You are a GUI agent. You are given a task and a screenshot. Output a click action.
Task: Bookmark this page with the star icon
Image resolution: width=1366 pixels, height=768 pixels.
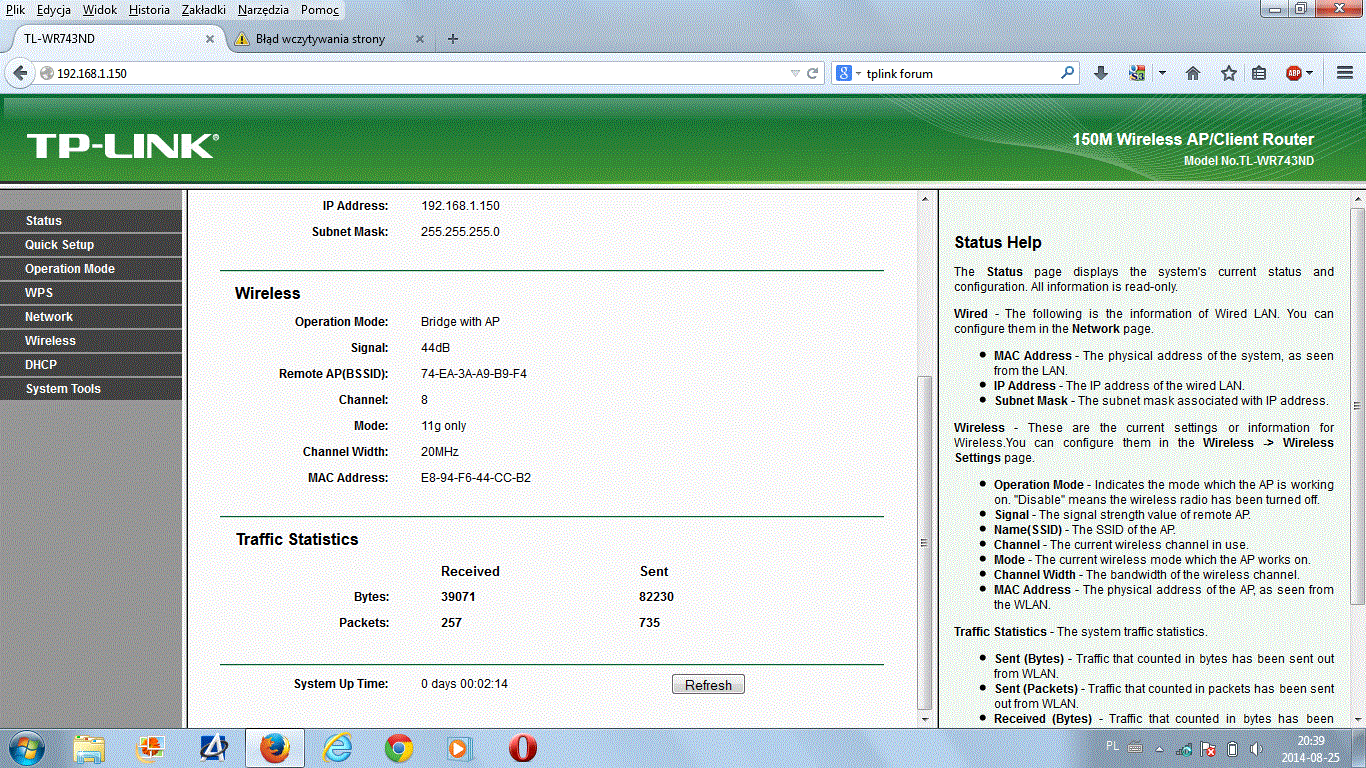pyautogui.click(x=1228, y=73)
